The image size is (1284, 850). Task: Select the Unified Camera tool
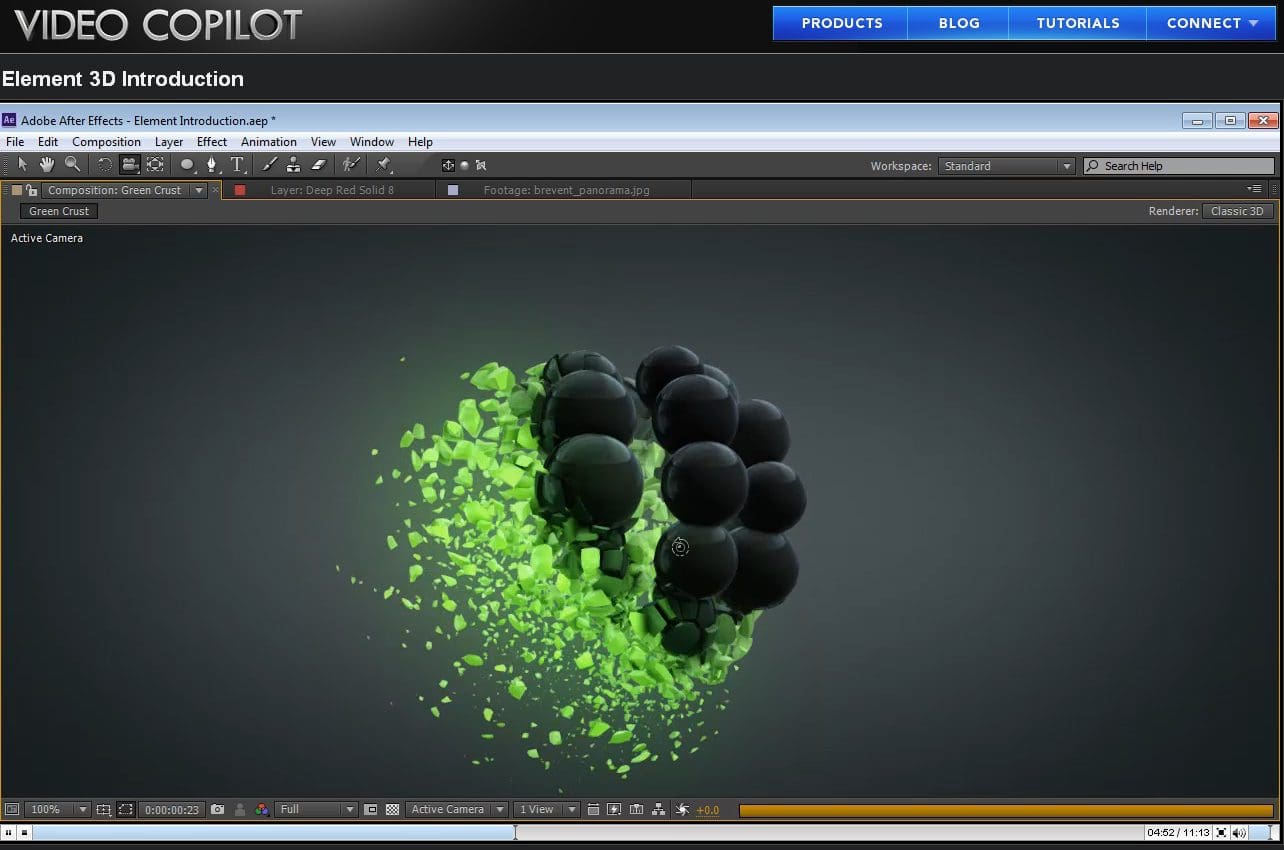129,165
